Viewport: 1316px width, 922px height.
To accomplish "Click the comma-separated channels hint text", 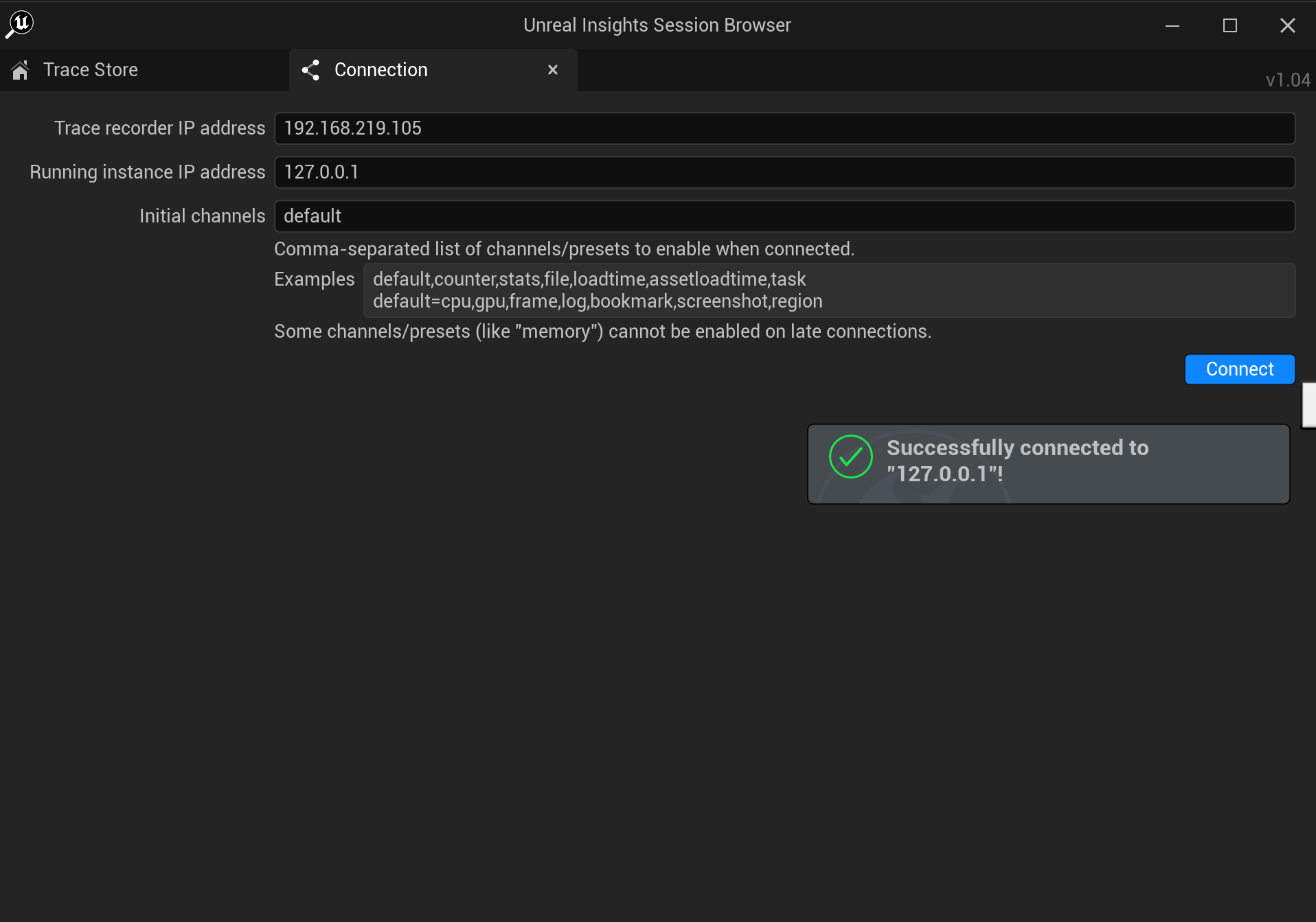I will [x=564, y=249].
